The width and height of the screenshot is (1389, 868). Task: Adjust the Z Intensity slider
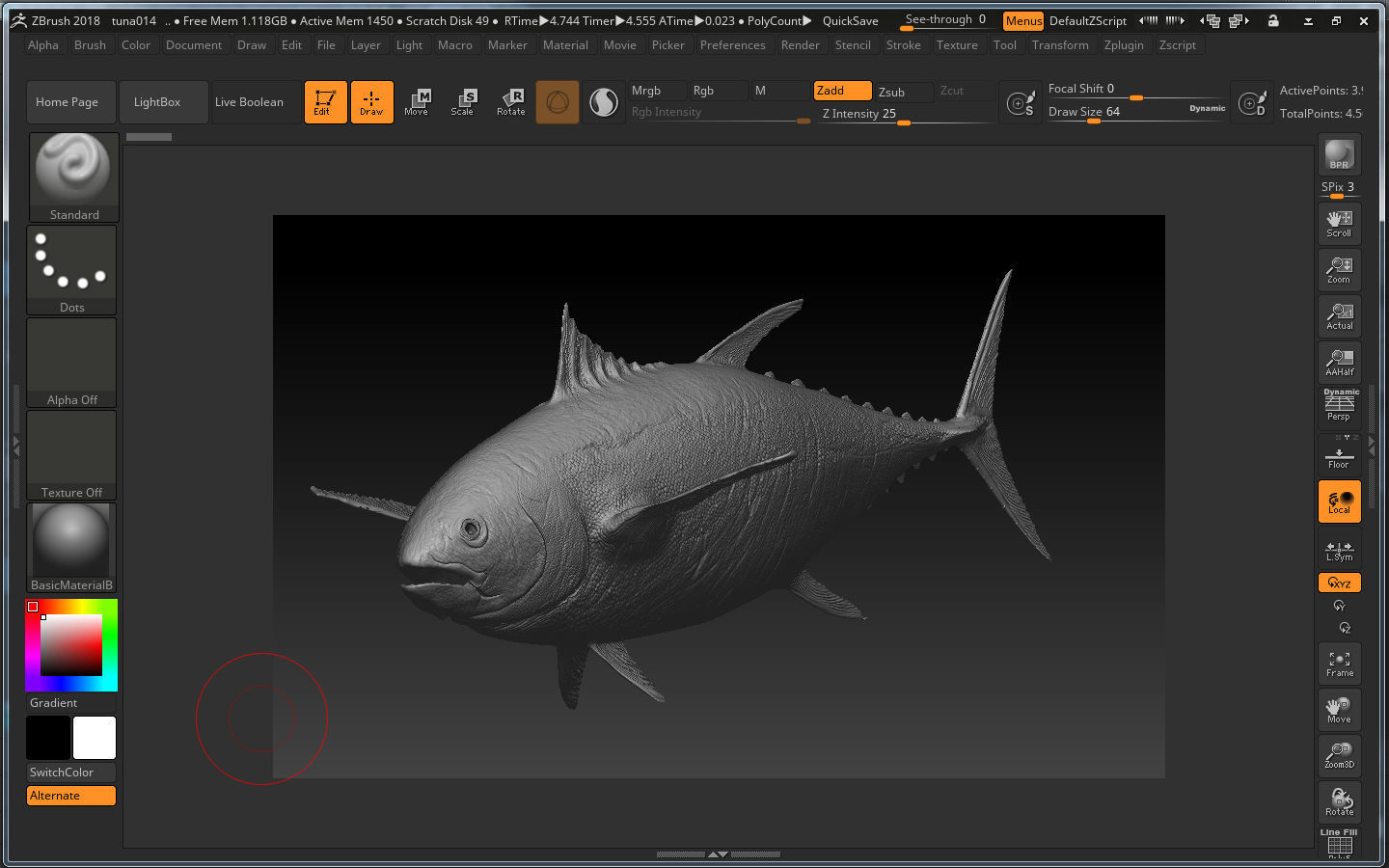click(x=905, y=114)
